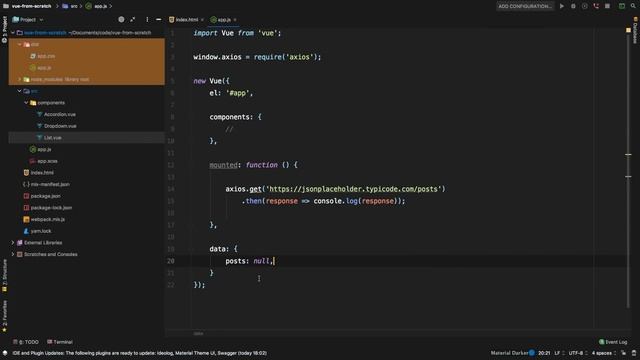Open the TODO tool window
The width and height of the screenshot is (640, 360).
(x=26, y=342)
